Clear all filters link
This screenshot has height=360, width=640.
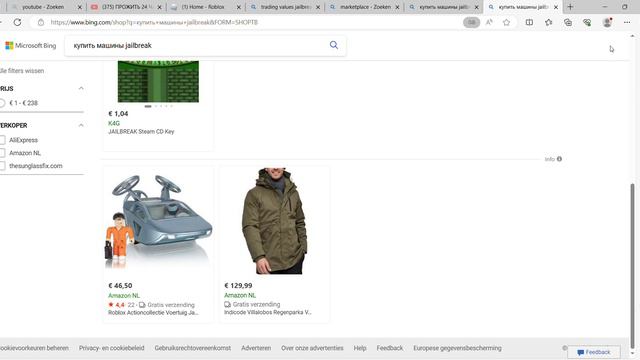coord(22,71)
